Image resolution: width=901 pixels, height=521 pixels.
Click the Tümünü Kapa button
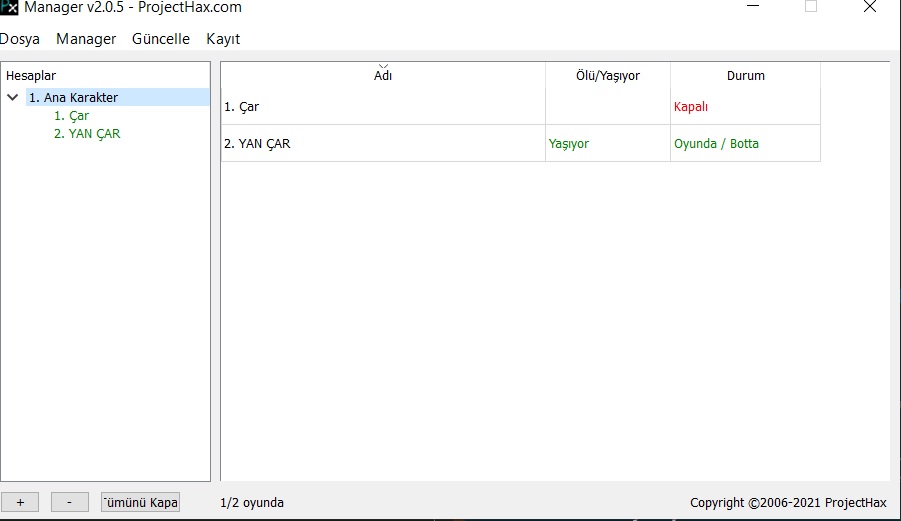pyautogui.click(x=141, y=502)
